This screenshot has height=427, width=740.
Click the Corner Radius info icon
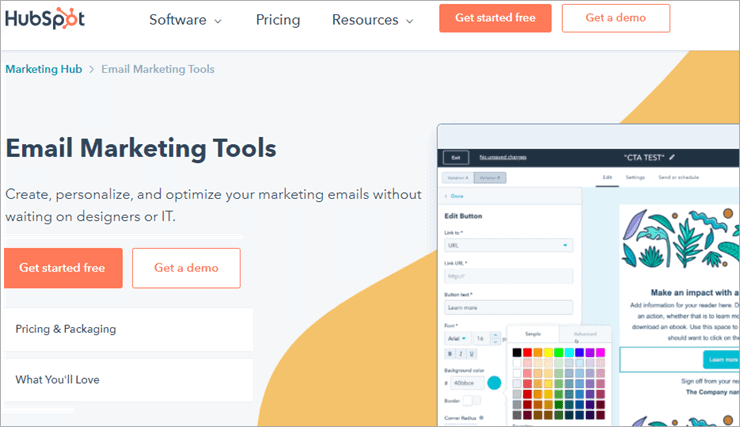481,418
